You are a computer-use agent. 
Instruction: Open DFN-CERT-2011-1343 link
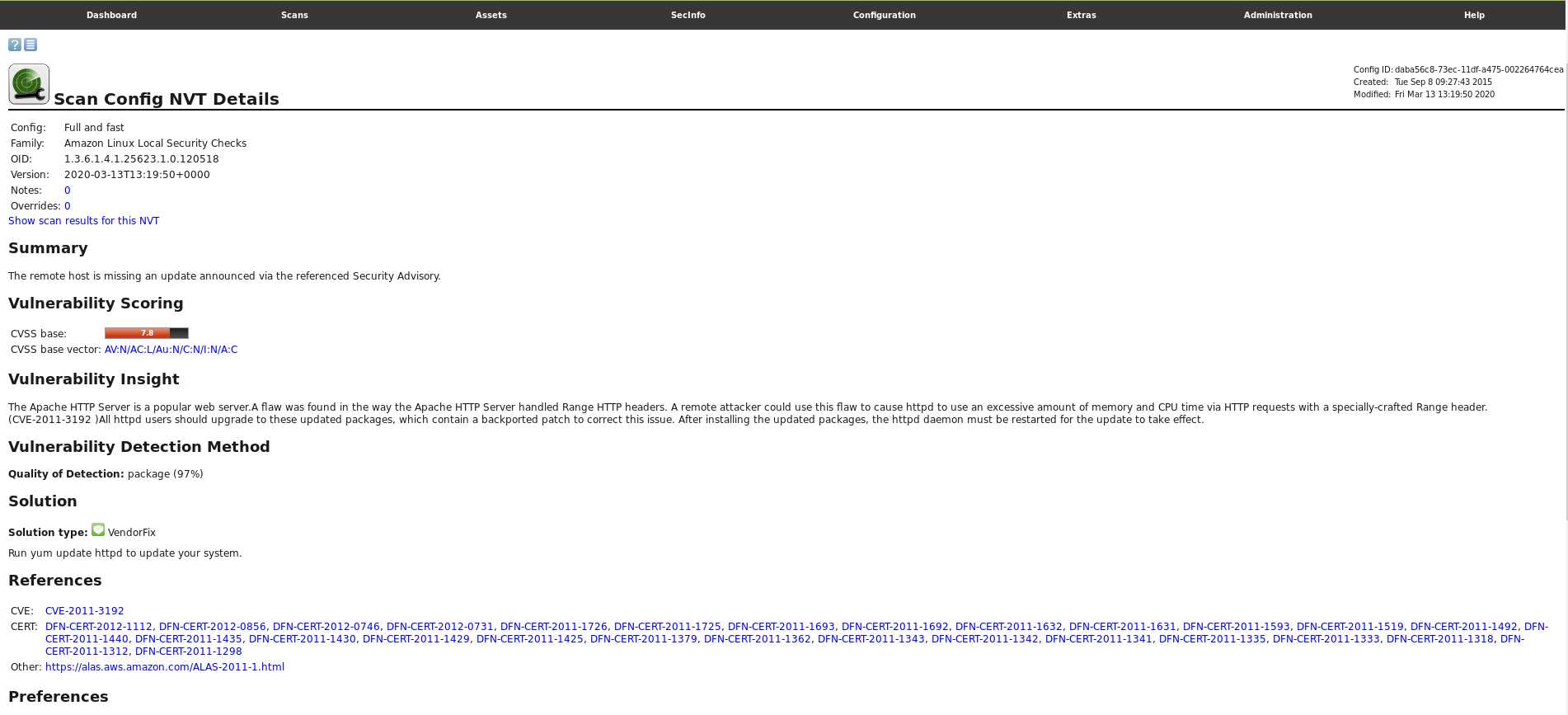click(x=871, y=639)
